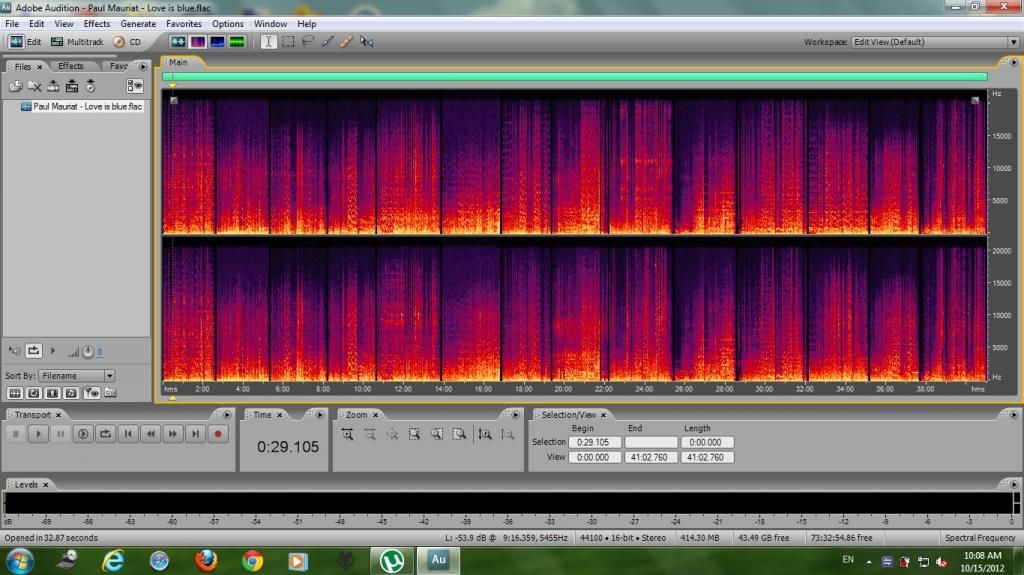The height and width of the screenshot is (575, 1024).
Task: Switch to Edit view
Action: click(25, 42)
